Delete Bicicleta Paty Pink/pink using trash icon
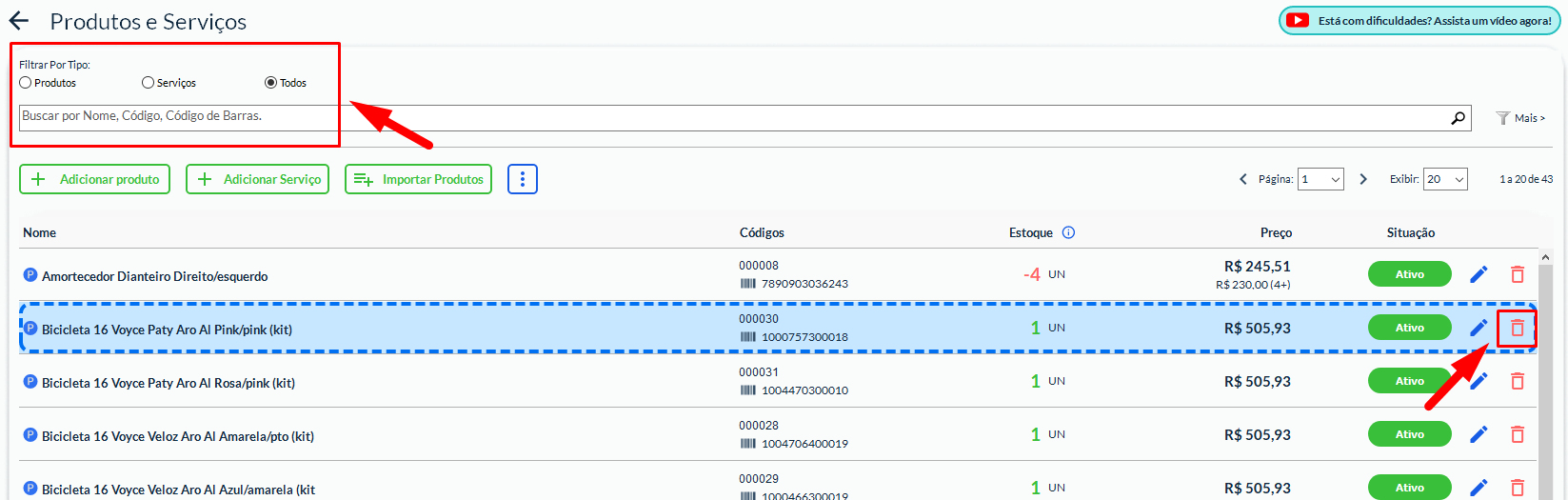The height and width of the screenshot is (500, 1568). [1518, 329]
